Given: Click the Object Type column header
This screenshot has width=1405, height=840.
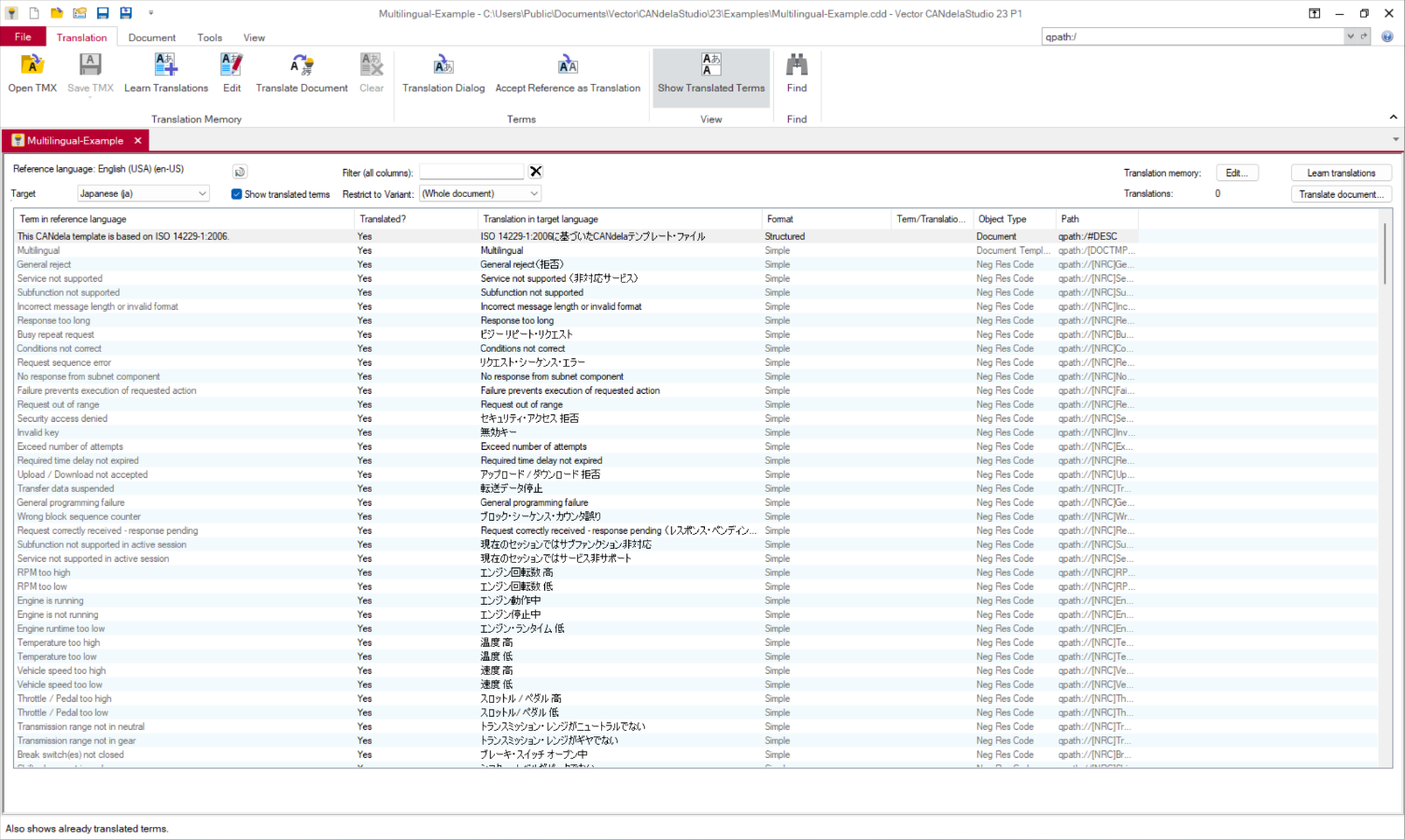Looking at the screenshot, I should pos(1014,219).
